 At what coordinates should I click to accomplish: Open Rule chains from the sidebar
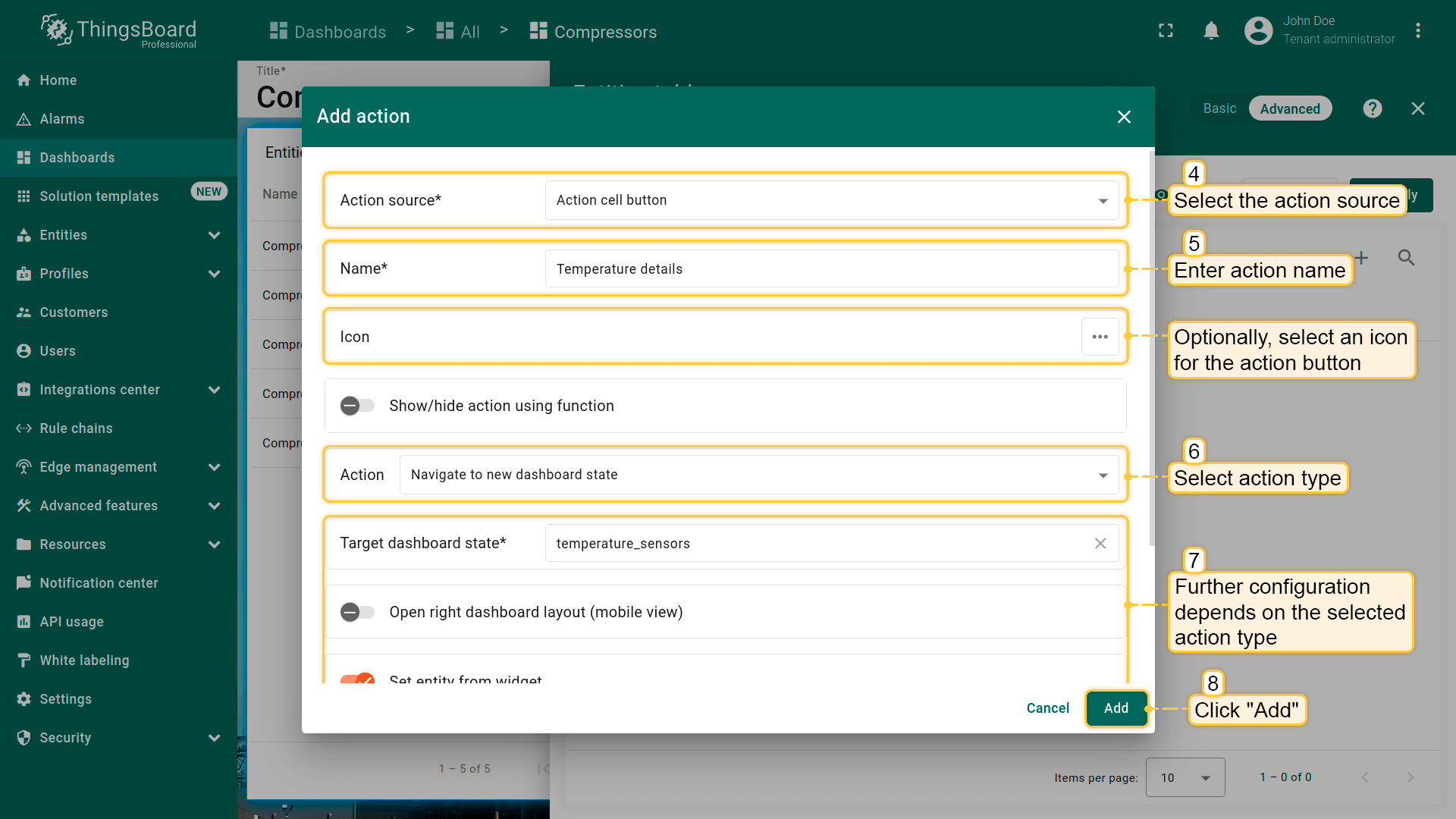point(76,428)
